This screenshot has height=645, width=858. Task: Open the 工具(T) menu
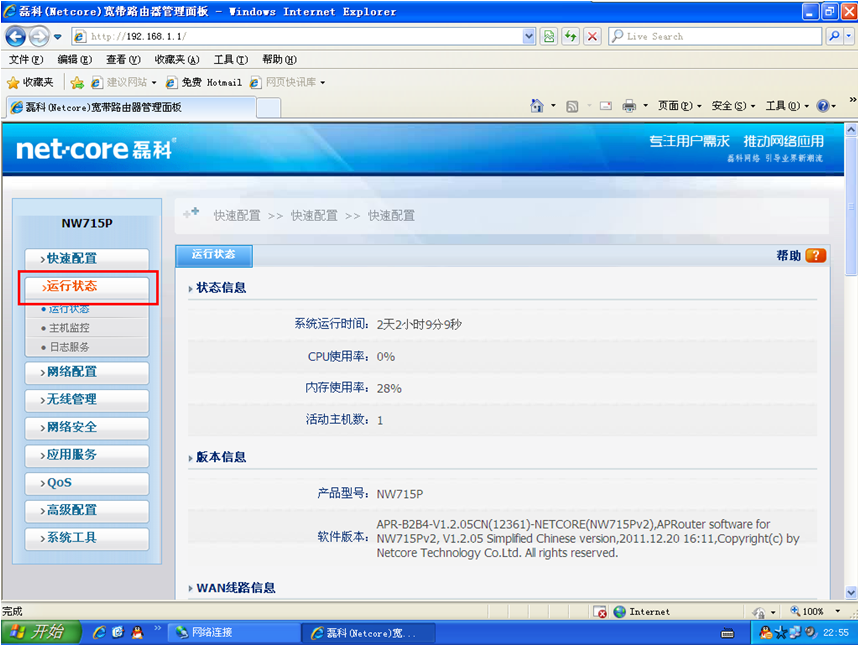230,60
